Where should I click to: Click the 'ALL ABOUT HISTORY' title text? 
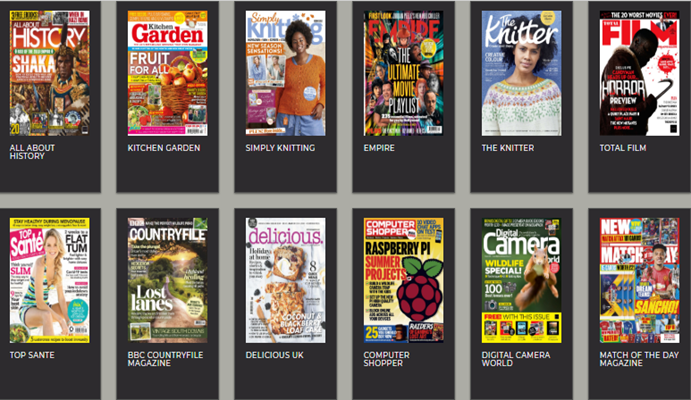point(32,152)
